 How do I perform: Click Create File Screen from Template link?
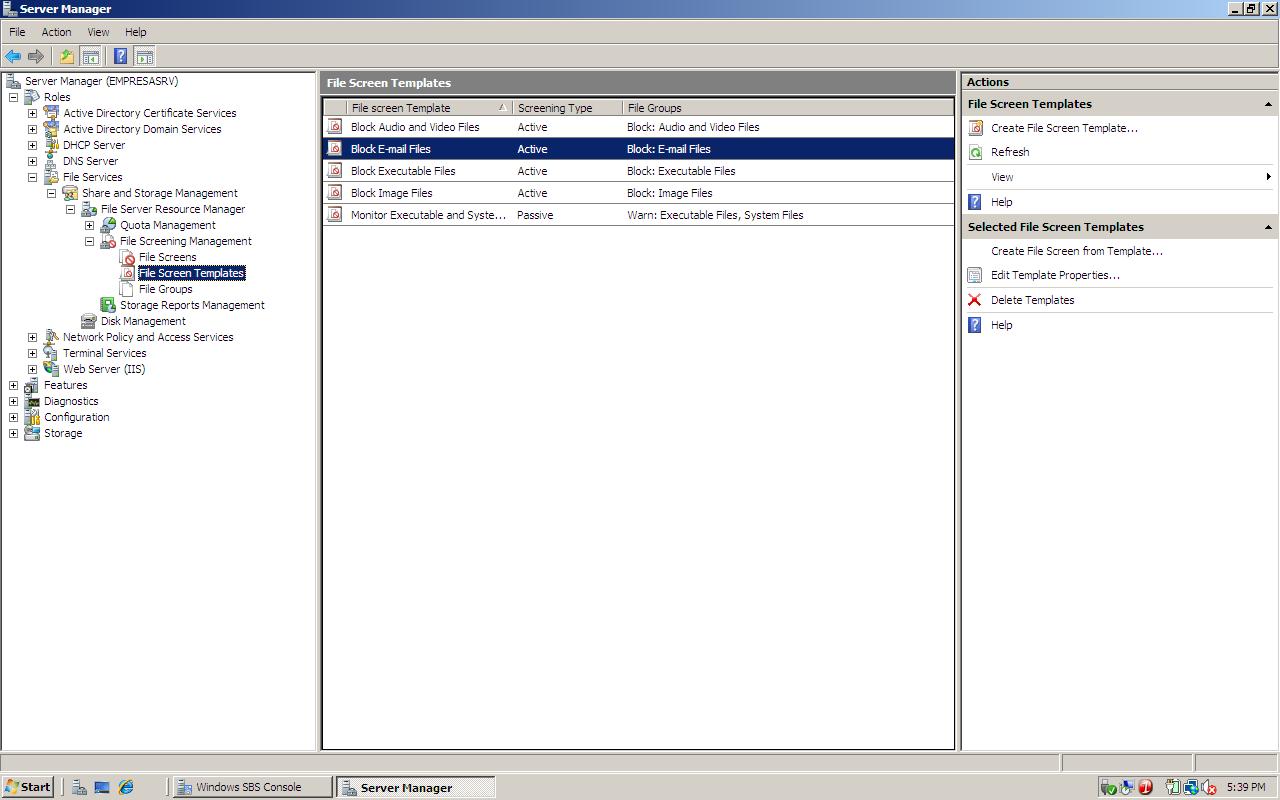tap(1077, 251)
